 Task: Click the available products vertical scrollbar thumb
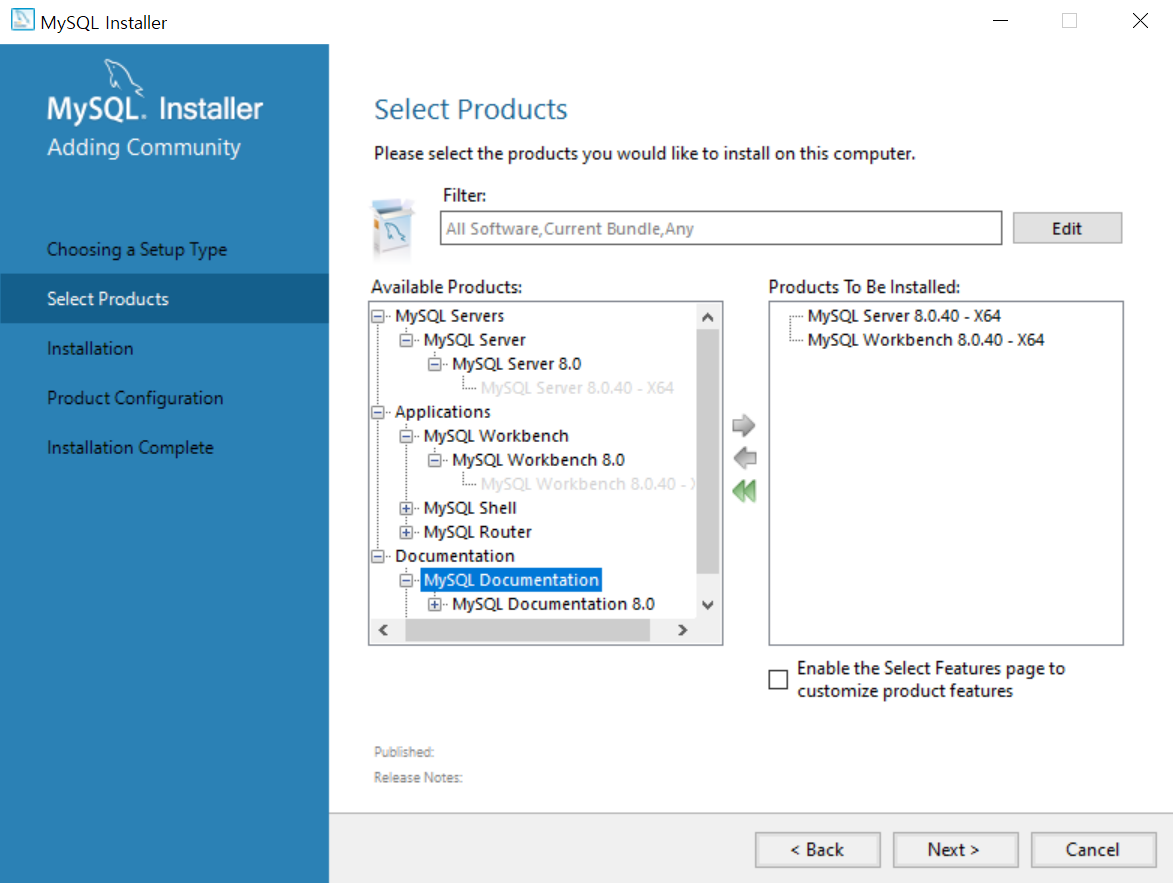708,451
